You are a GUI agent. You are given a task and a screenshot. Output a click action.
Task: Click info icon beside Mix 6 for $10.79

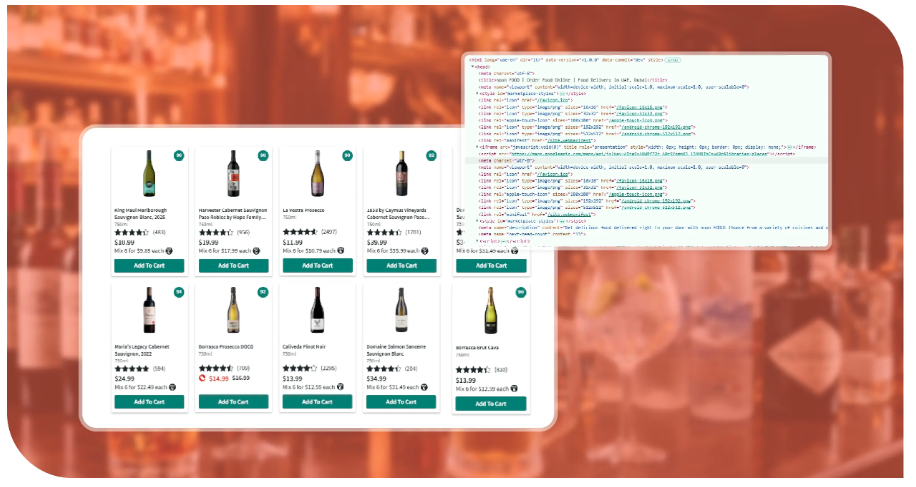[341, 251]
